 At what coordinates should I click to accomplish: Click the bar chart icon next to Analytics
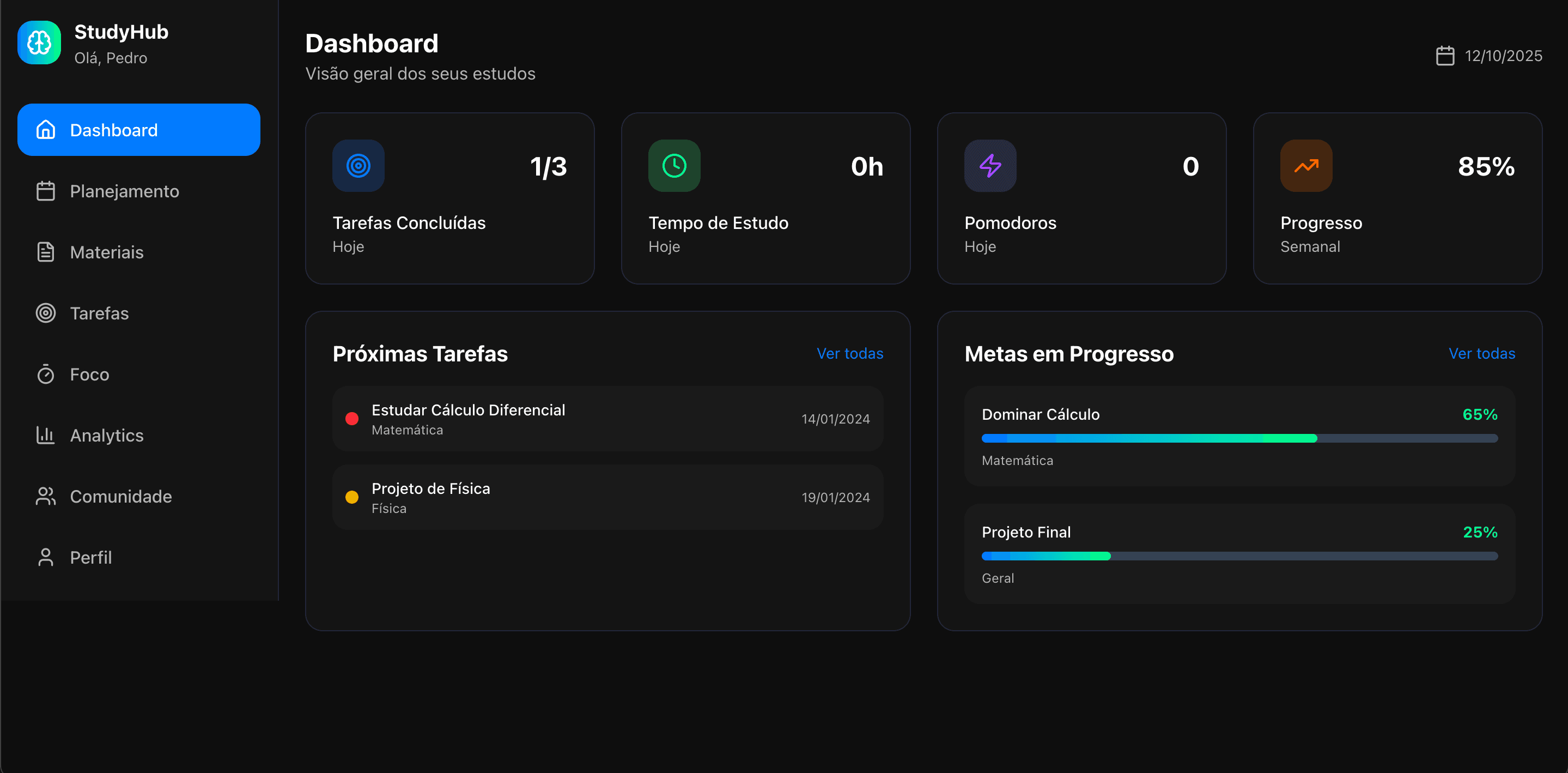(46, 435)
